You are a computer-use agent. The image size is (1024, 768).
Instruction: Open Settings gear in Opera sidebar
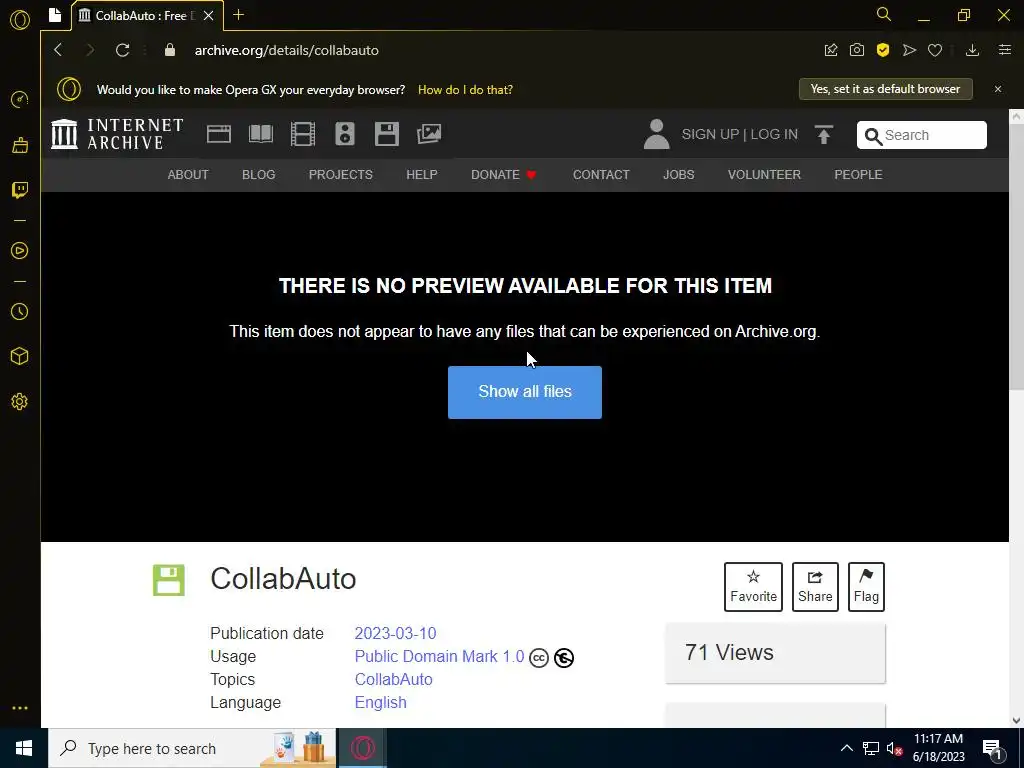(20, 402)
